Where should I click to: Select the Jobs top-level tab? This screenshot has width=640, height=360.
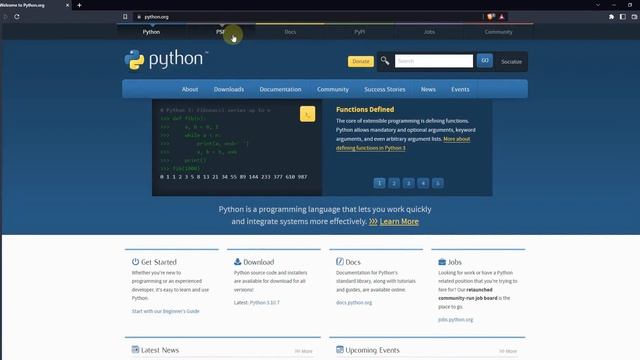pos(429,32)
